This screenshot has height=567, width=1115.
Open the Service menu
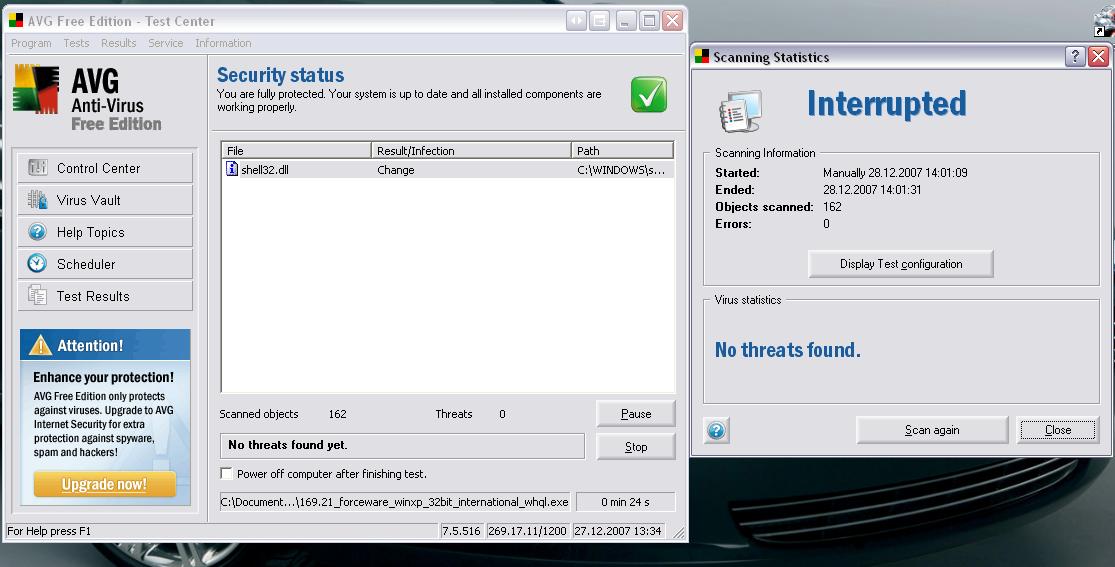[x=166, y=43]
